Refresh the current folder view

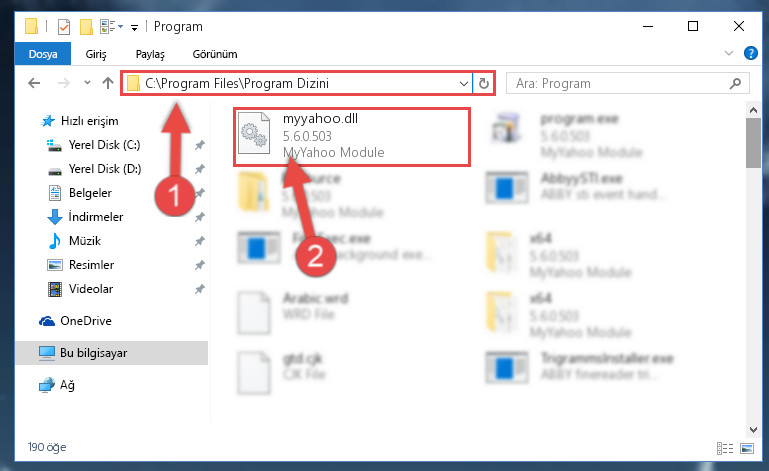tap(484, 83)
